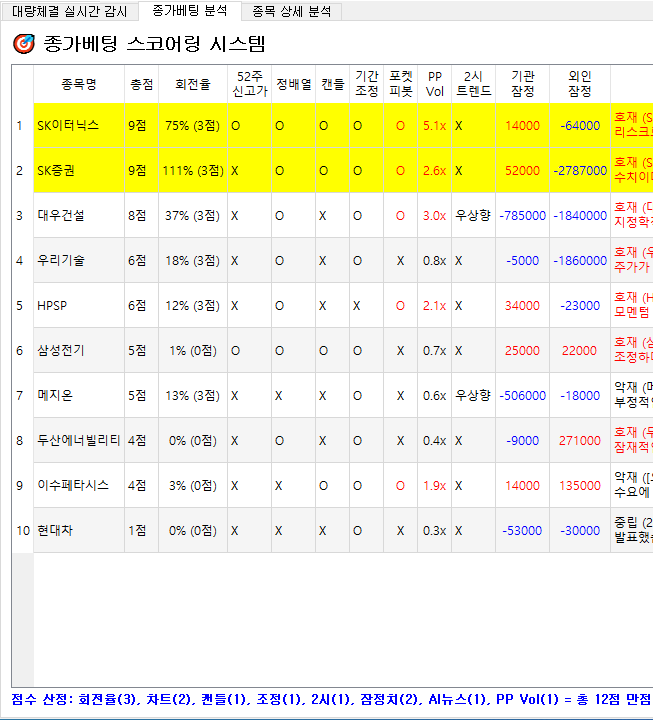653x720 pixels.
Task: Select the 현대차 stock name cell
Action: (79, 530)
